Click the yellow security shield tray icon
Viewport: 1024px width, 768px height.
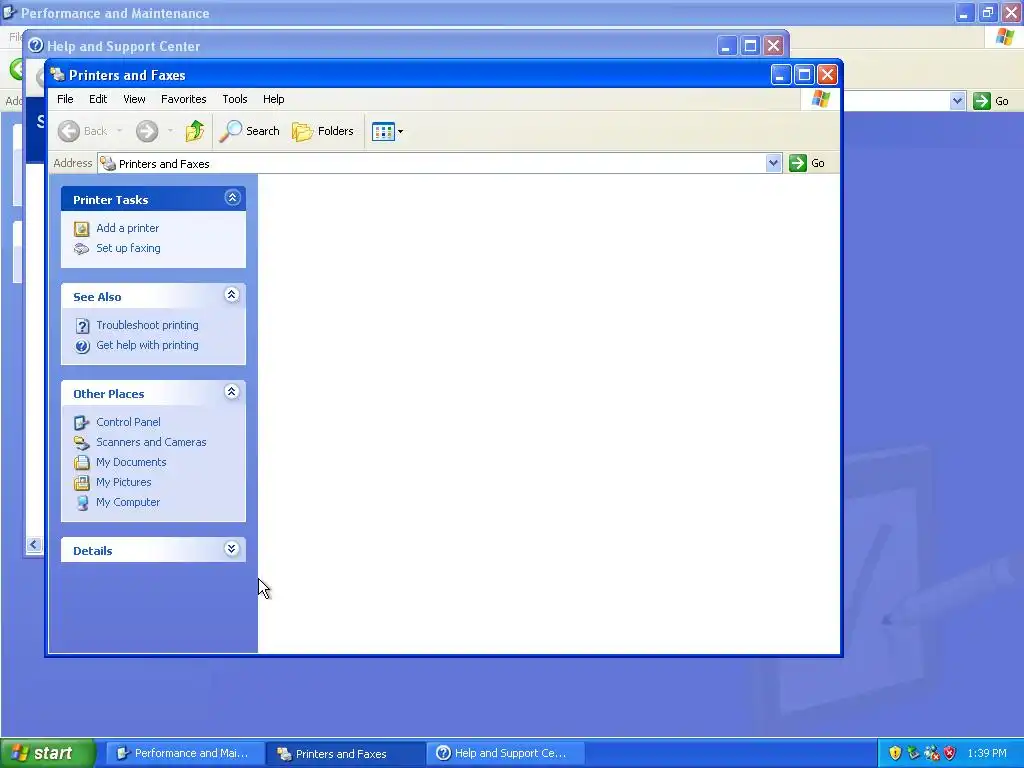[895, 753]
